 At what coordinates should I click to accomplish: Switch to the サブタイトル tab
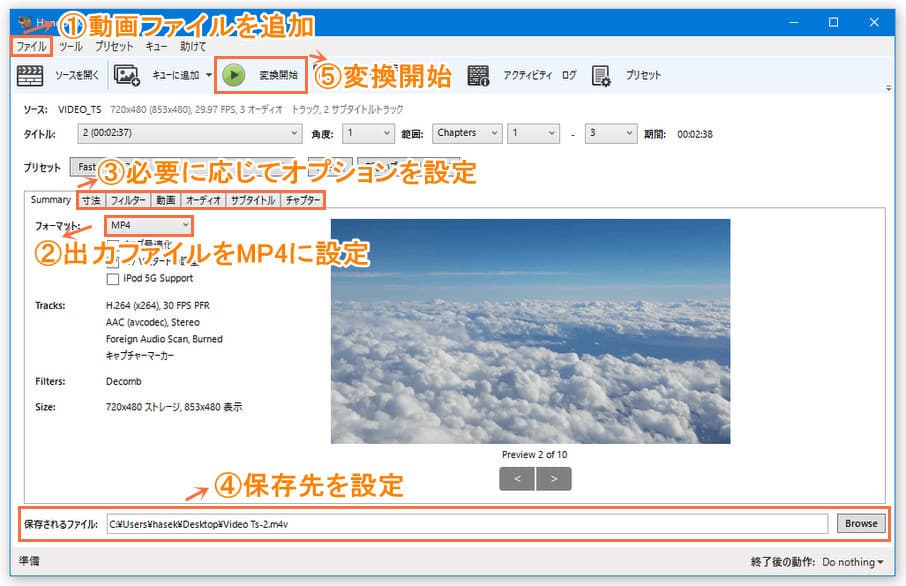coord(253,200)
